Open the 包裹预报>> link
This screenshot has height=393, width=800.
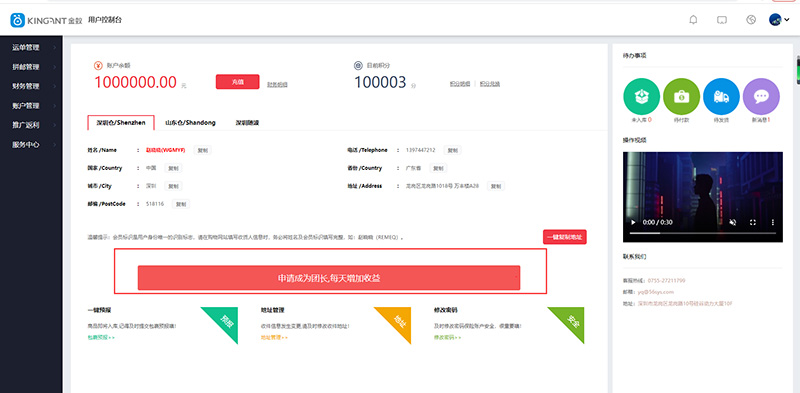tap(101, 338)
